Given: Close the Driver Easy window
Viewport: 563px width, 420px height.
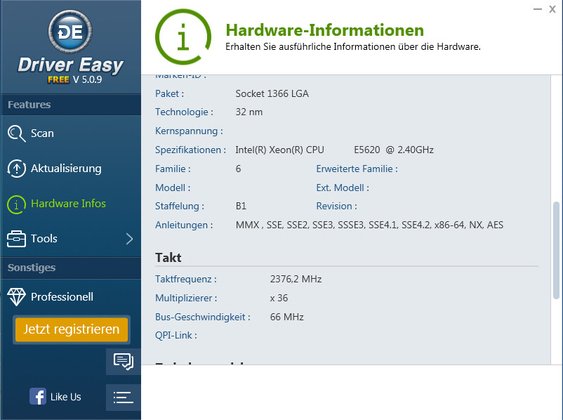Looking at the screenshot, I should pyautogui.click(x=552, y=9).
